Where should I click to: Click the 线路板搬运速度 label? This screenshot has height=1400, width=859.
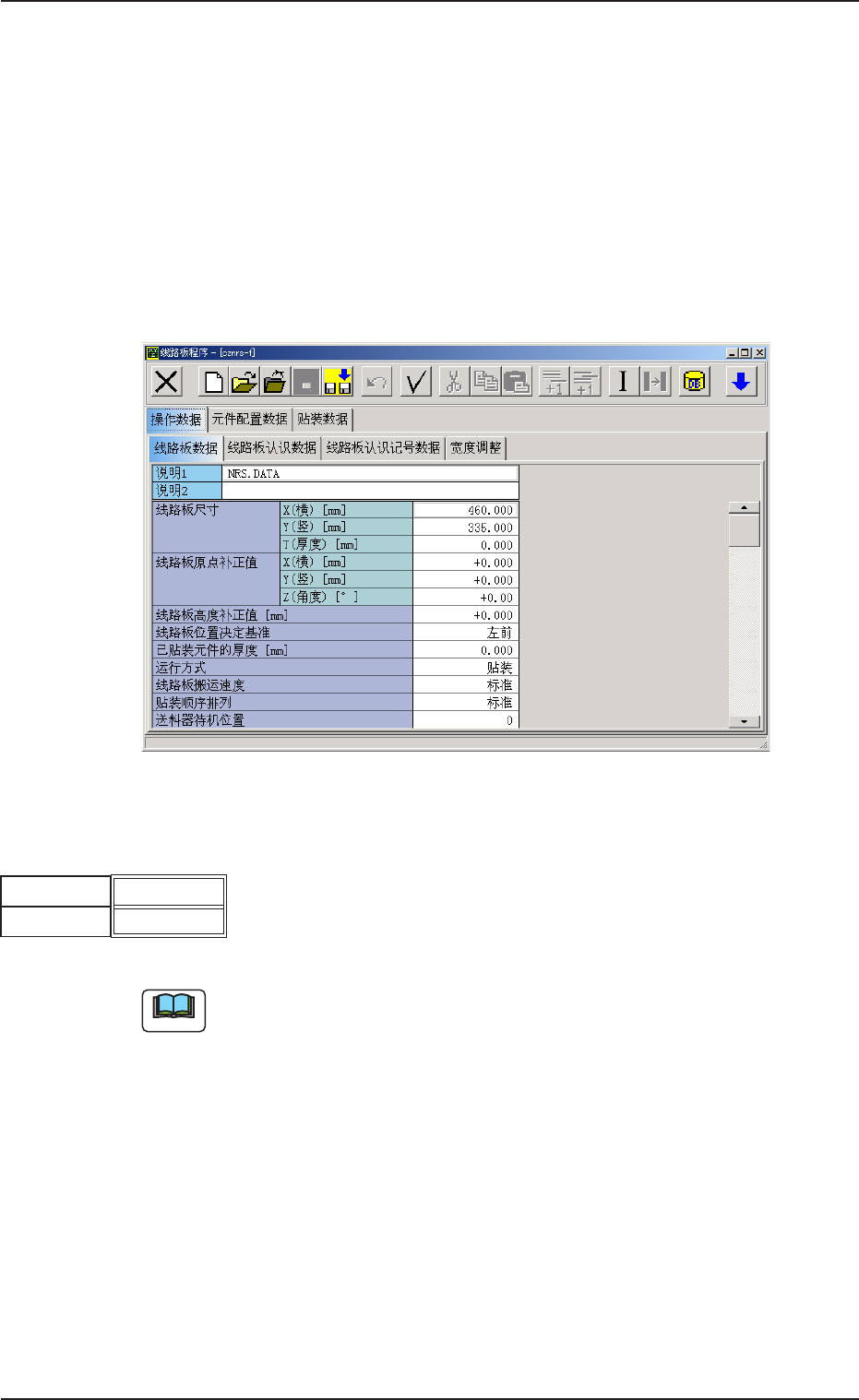[x=282, y=685]
